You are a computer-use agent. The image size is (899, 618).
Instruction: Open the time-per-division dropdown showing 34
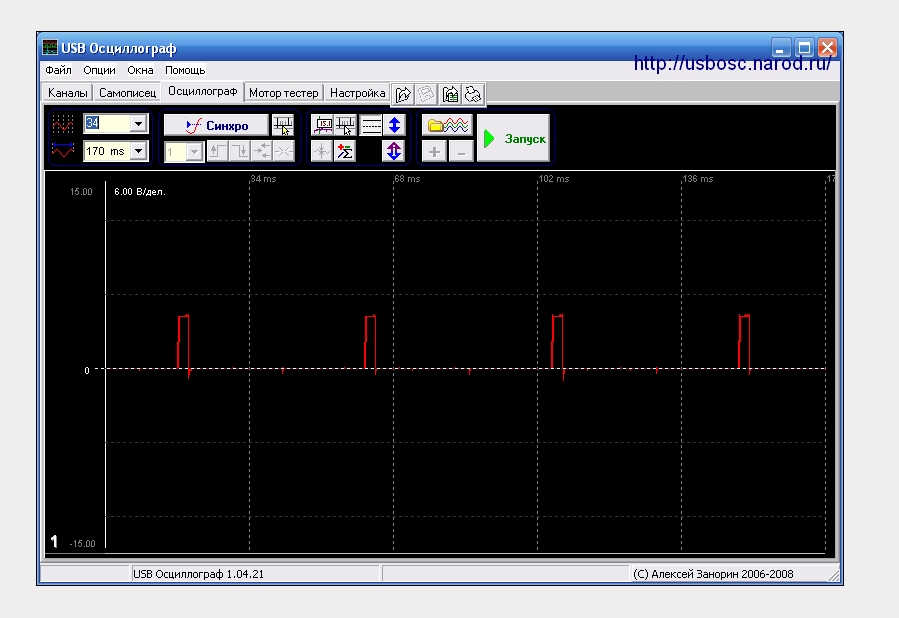[138, 124]
